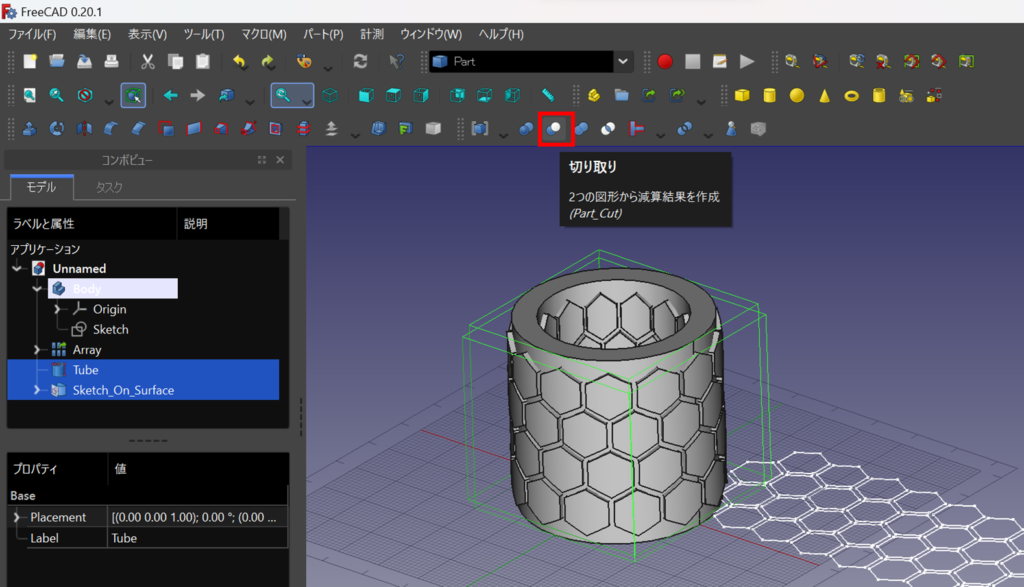
Task: Open the 表示(V) menu
Action: (147, 34)
